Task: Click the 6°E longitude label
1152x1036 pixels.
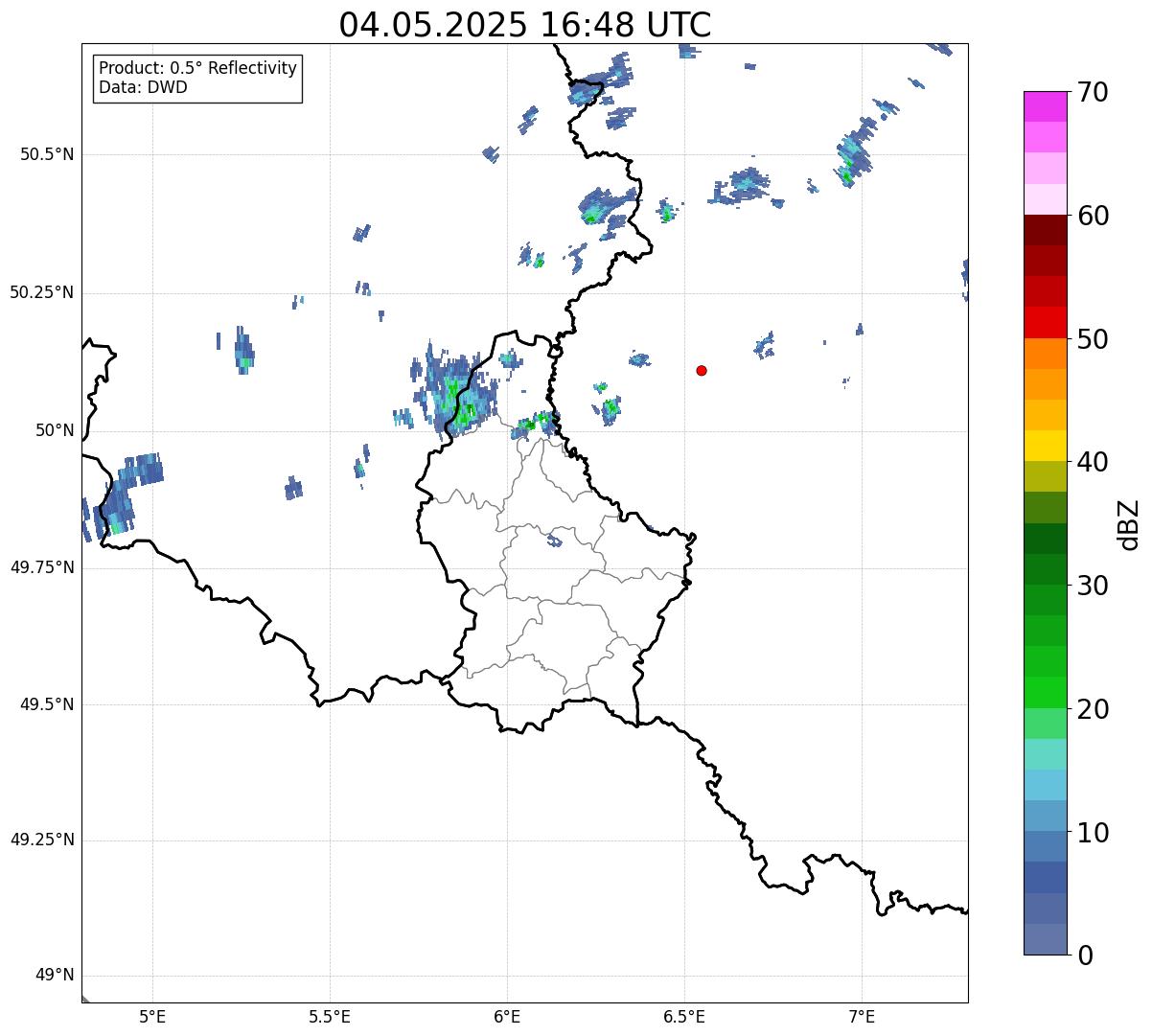Action: [507, 1016]
